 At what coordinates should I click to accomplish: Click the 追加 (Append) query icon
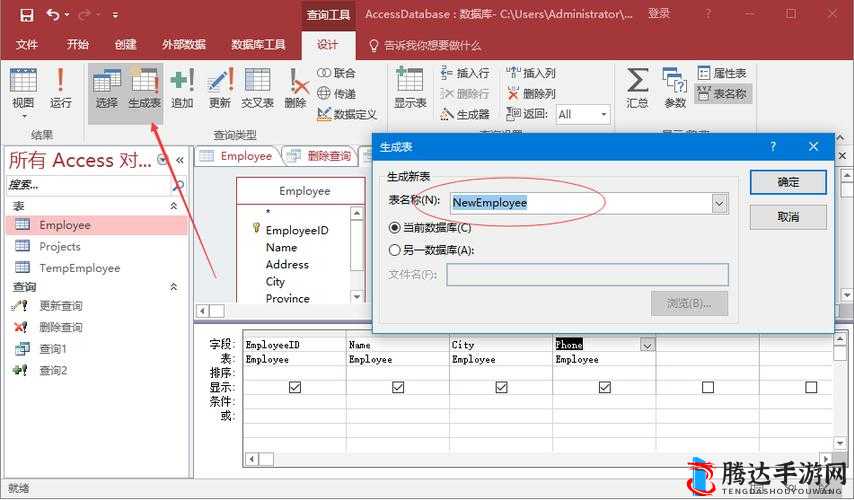click(182, 89)
